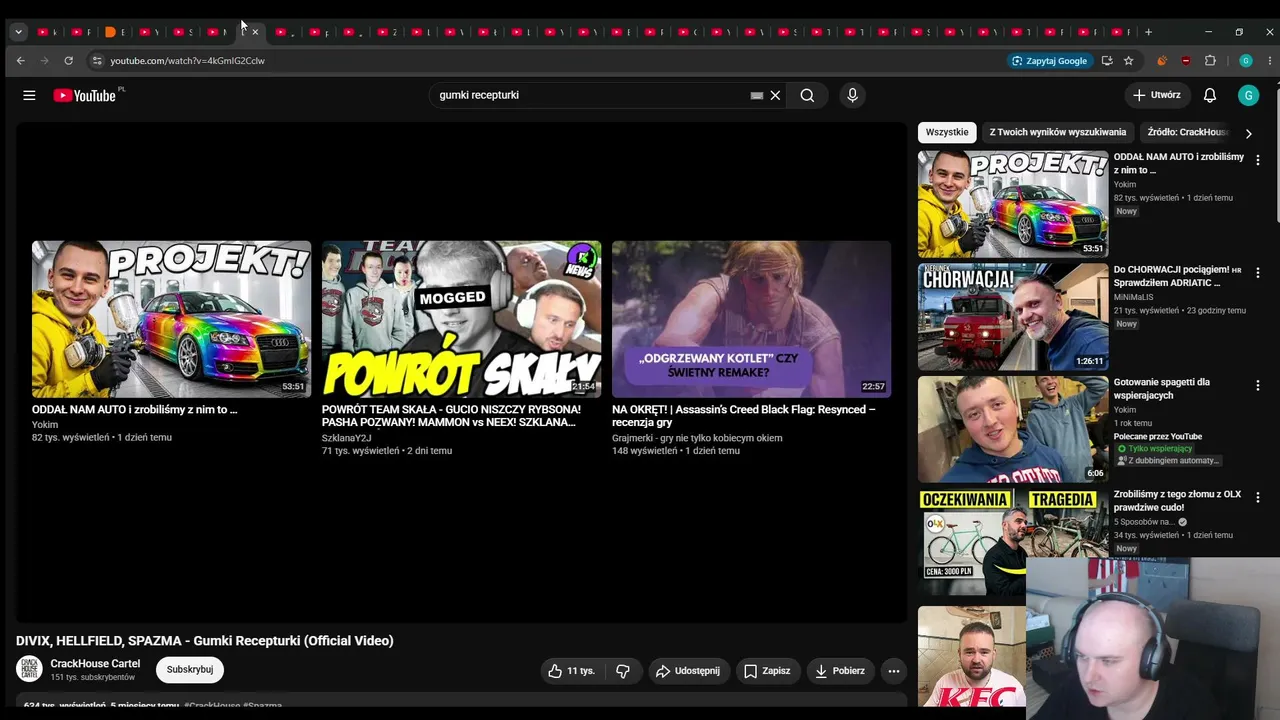
Task: Go to YouTube home via the logo
Action: point(85,95)
